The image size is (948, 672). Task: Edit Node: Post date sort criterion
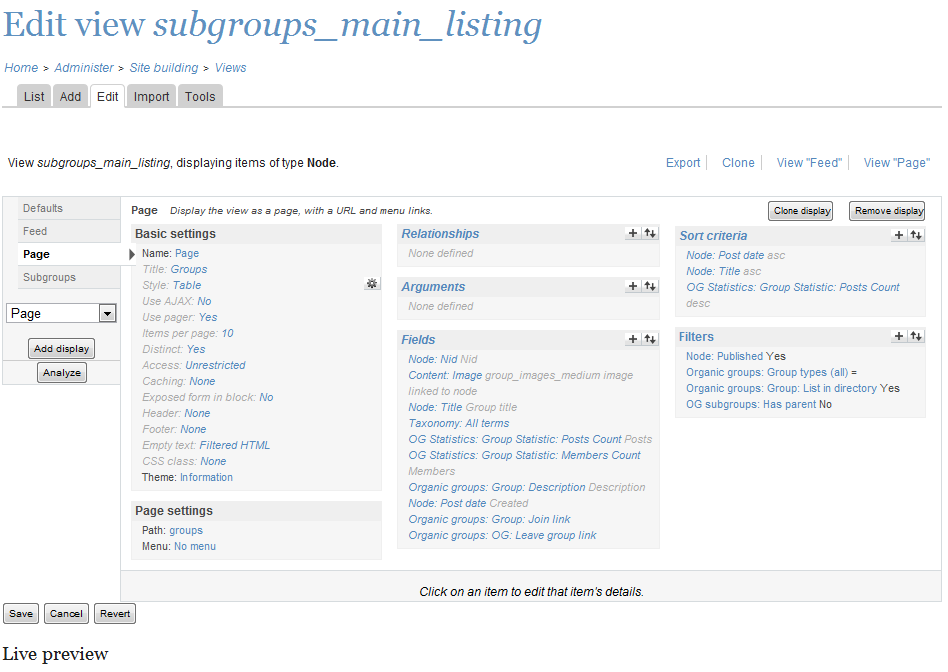pyautogui.click(x=725, y=255)
